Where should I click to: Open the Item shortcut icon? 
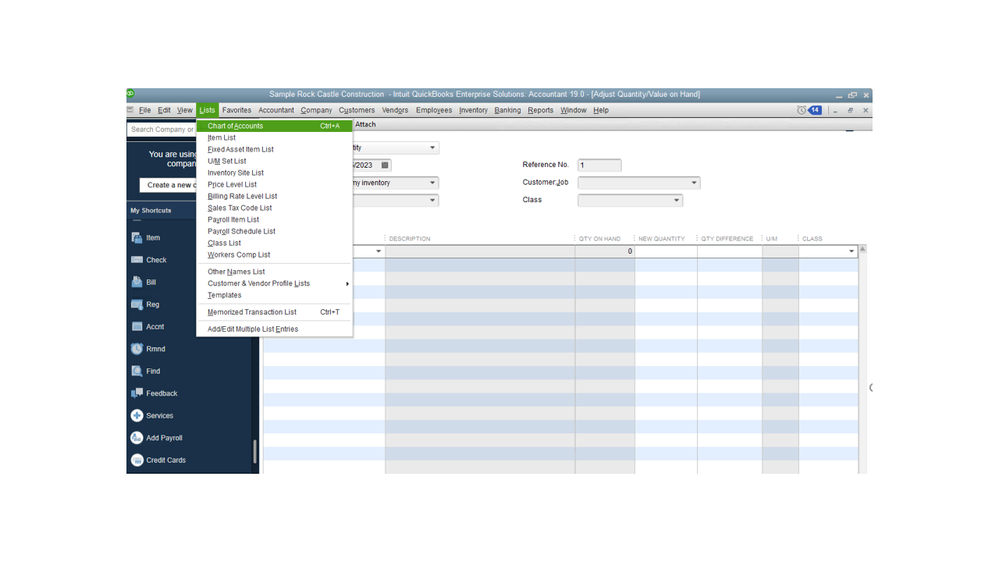[x=137, y=238]
